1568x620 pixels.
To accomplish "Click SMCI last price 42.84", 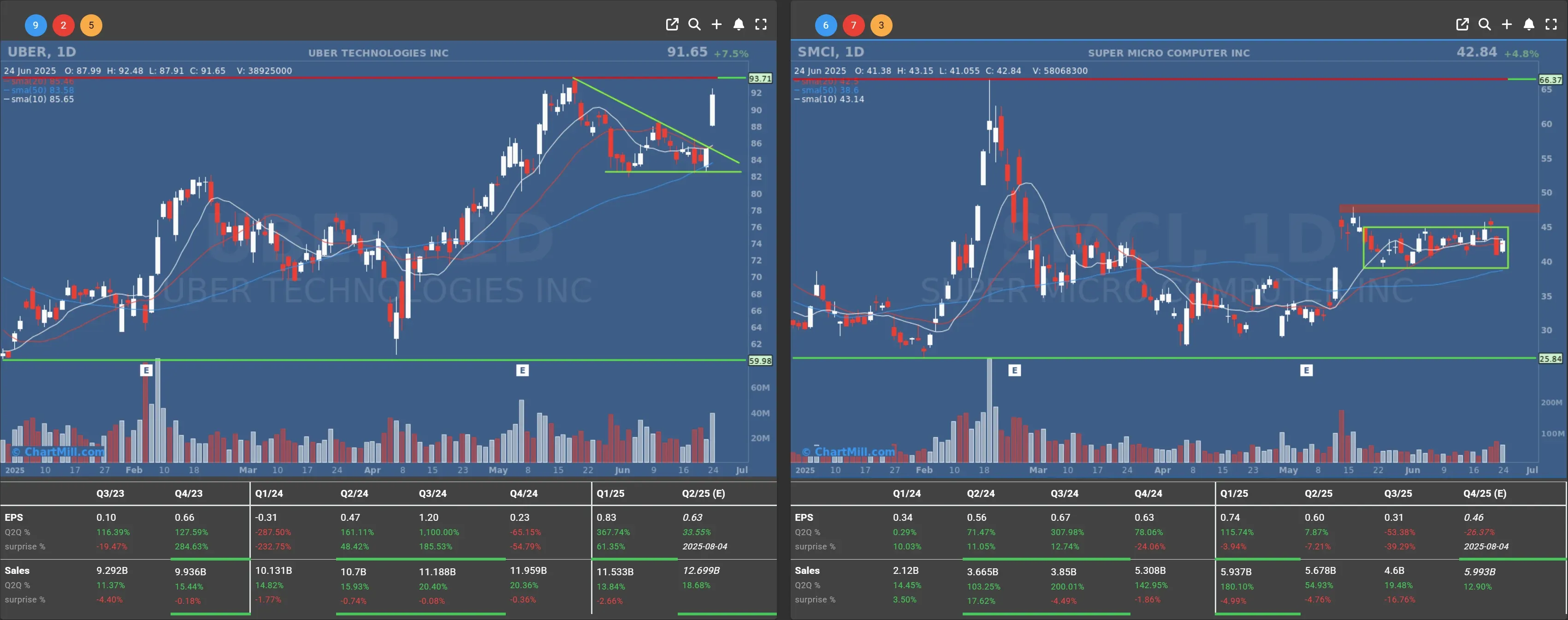I will (1477, 52).
